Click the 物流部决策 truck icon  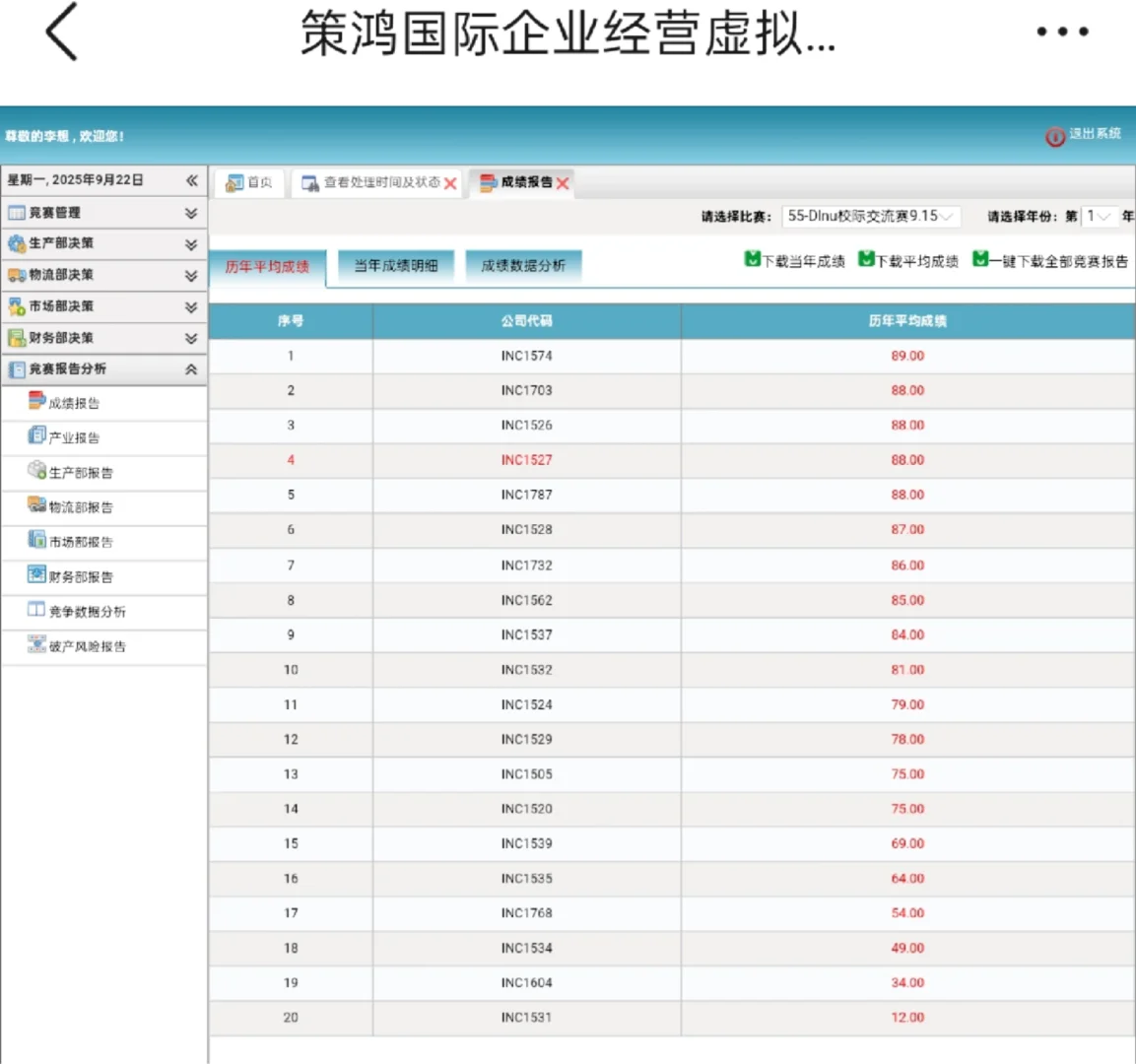tap(16, 275)
